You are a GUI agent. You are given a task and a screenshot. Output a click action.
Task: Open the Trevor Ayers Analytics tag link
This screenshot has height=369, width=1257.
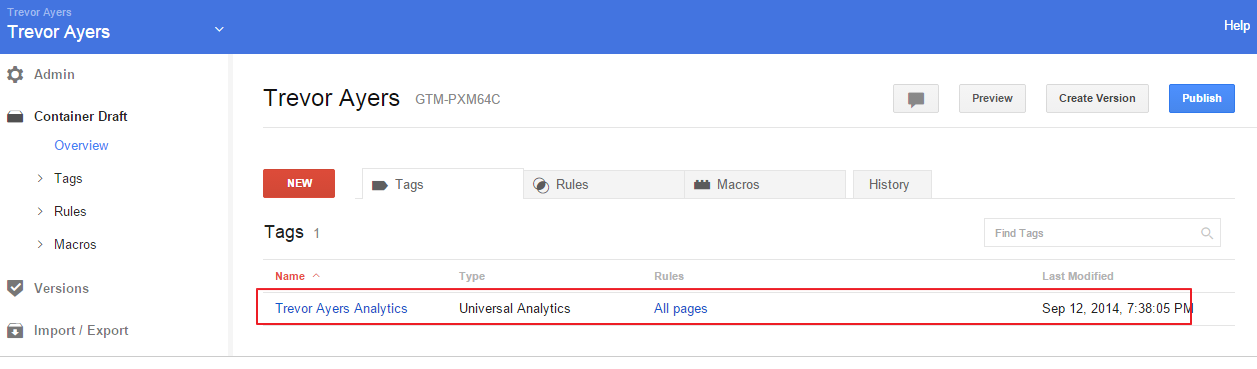coord(341,309)
